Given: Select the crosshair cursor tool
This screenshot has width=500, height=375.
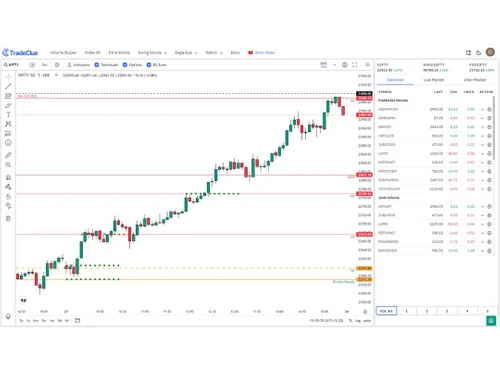Looking at the screenshot, I should pyautogui.click(x=8, y=77).
